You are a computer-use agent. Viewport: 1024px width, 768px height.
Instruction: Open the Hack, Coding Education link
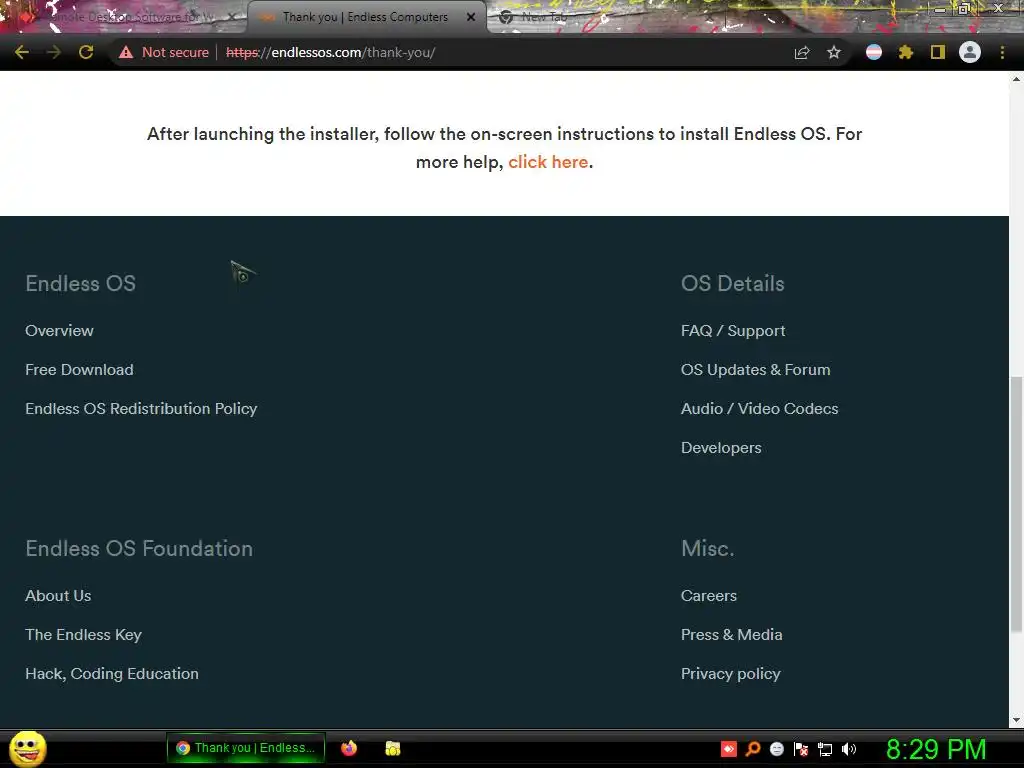(112, 674)
